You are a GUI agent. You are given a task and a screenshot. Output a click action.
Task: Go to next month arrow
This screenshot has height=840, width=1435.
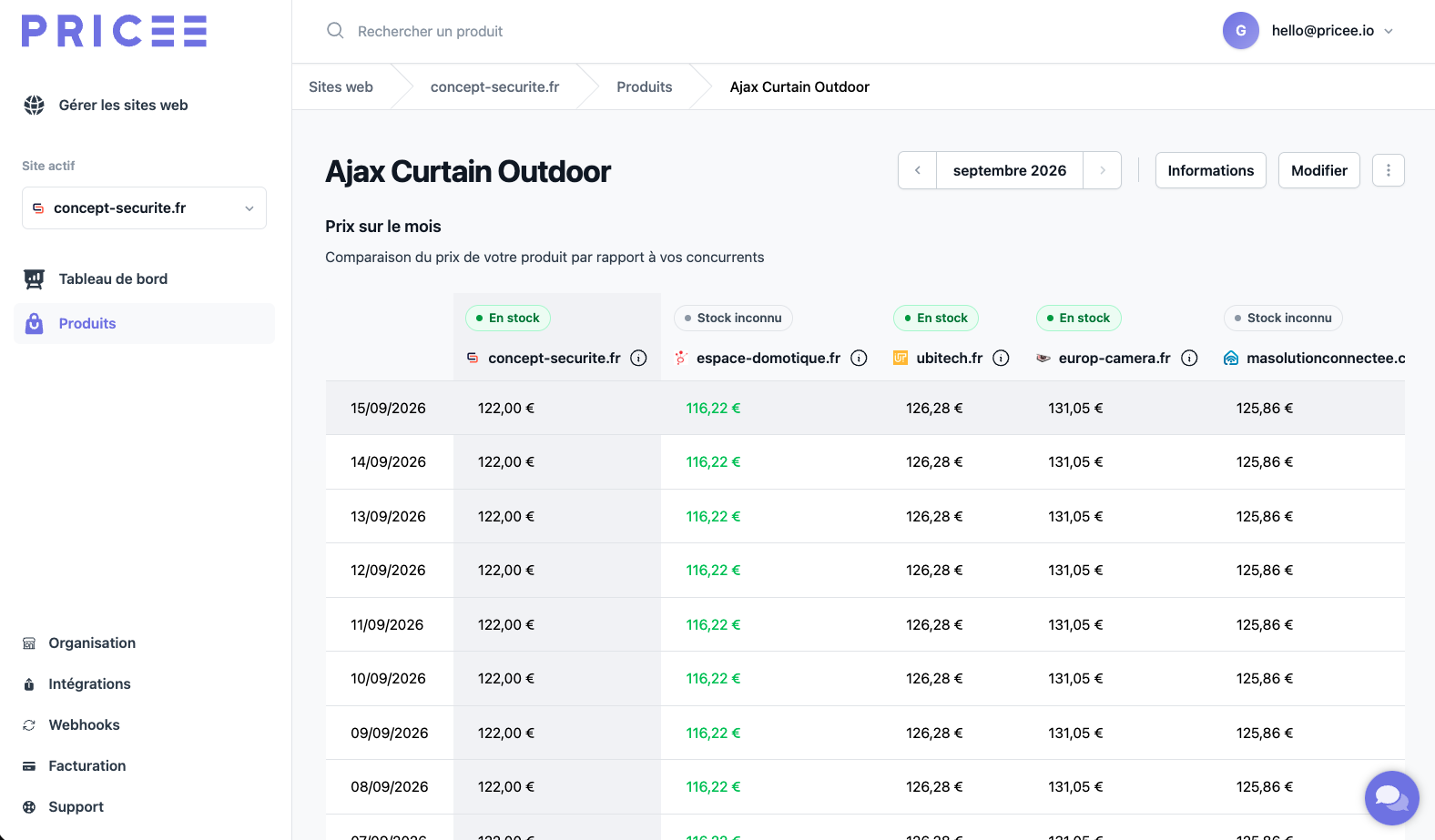1103,170
